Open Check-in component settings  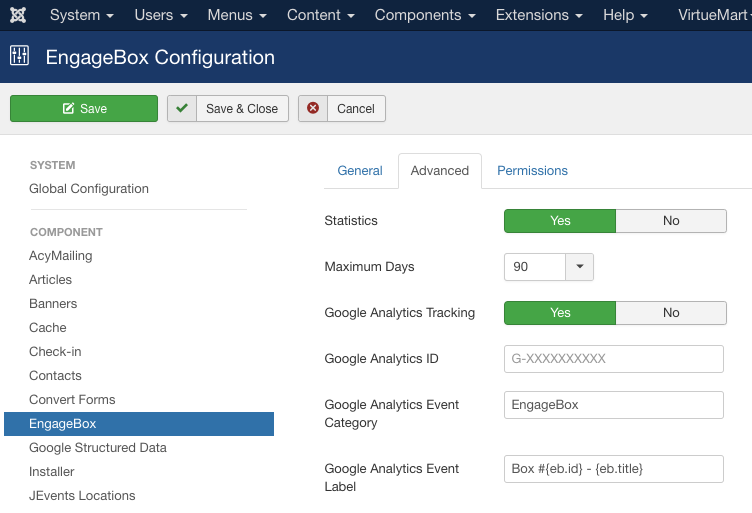[x=55, y=352]
